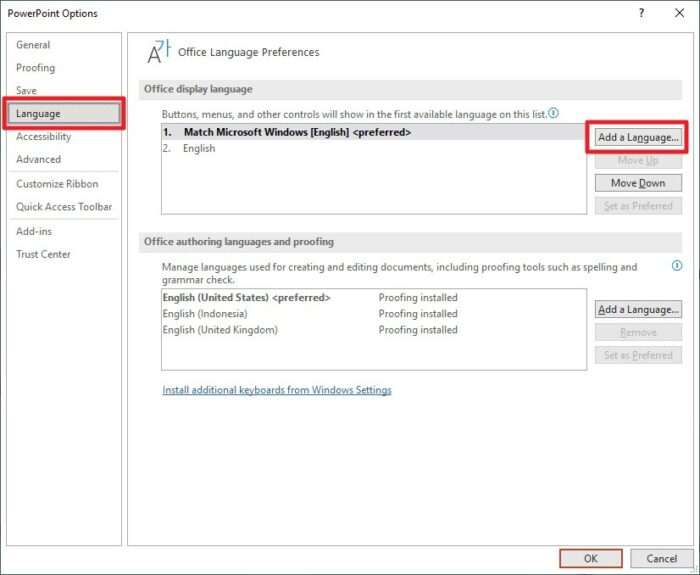Click the help question mark icon
This screenshot has width=700, height=575.
click(642, 13)
